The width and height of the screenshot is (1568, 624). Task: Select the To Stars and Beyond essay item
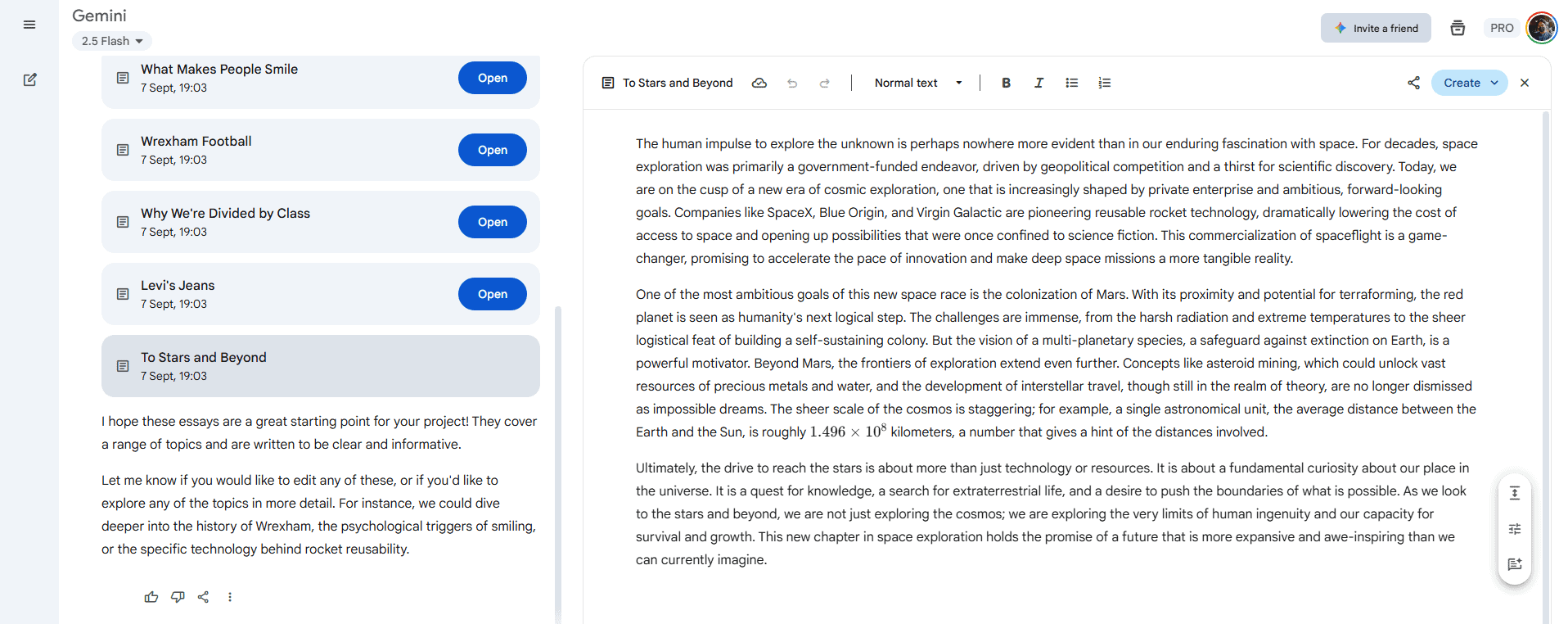click(320, 366)
